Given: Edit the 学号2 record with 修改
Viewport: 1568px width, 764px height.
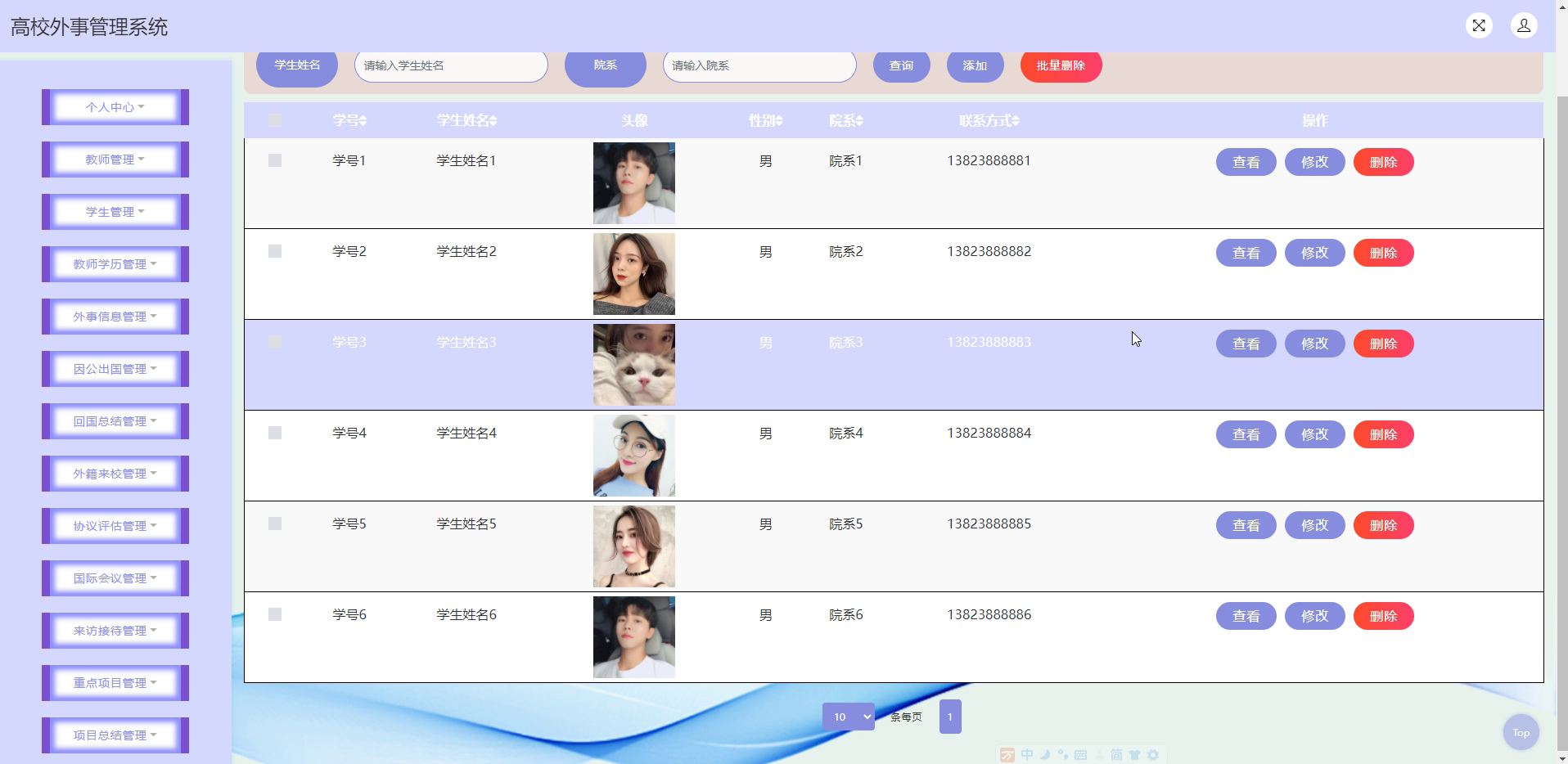Looking at the screenshot, I should click(1314, 253).
